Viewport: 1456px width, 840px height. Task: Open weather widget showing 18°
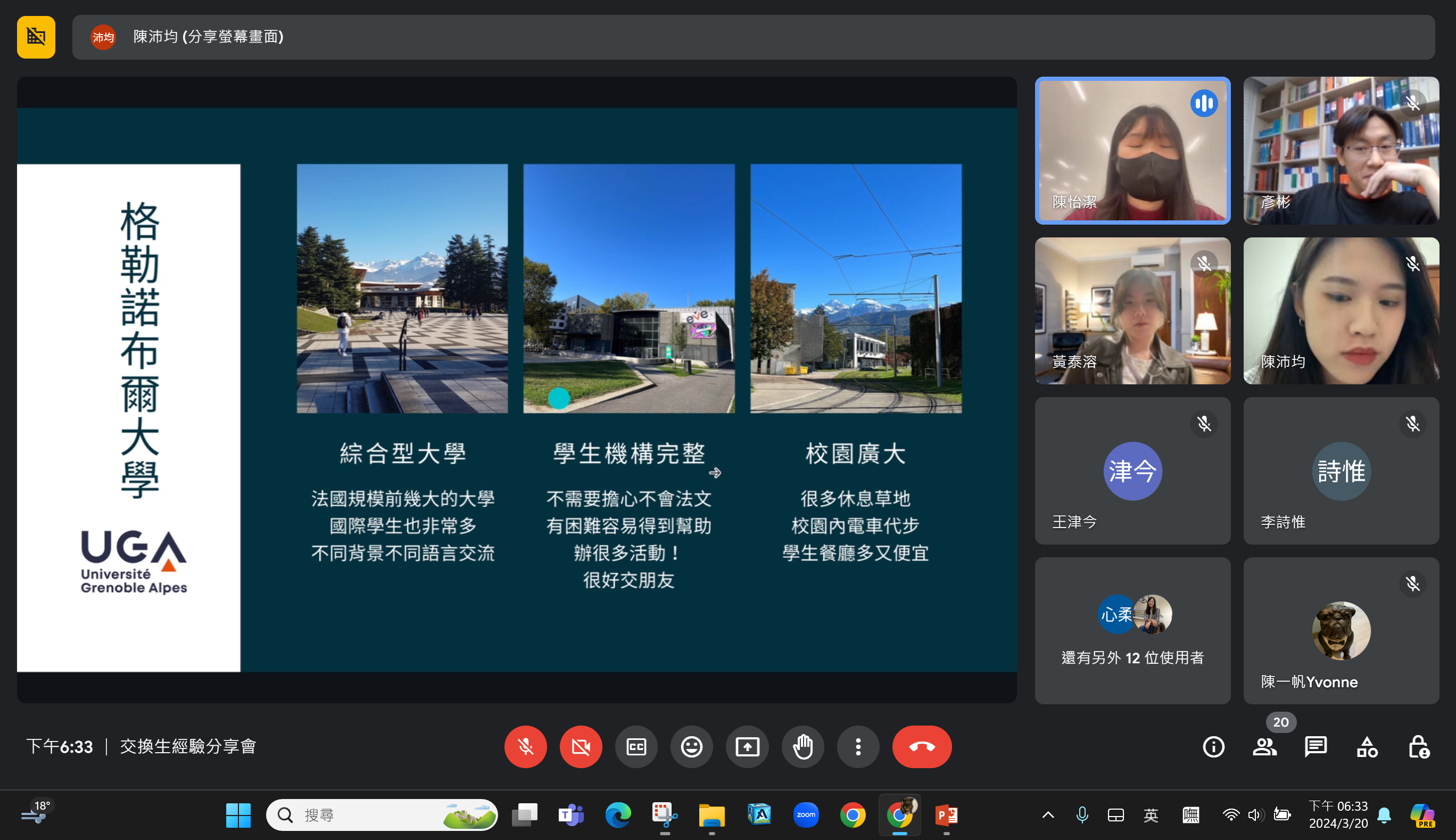click(x=36, y=813)
